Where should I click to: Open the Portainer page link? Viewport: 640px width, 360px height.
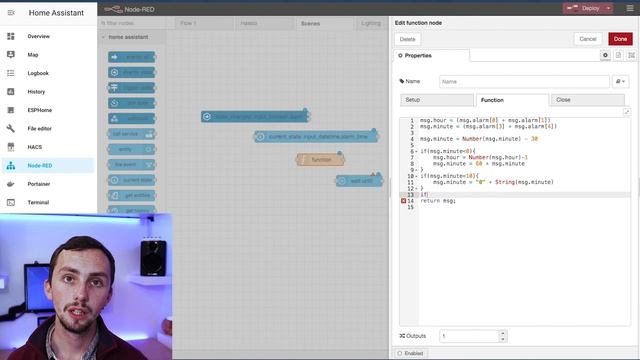click(39, 184)
